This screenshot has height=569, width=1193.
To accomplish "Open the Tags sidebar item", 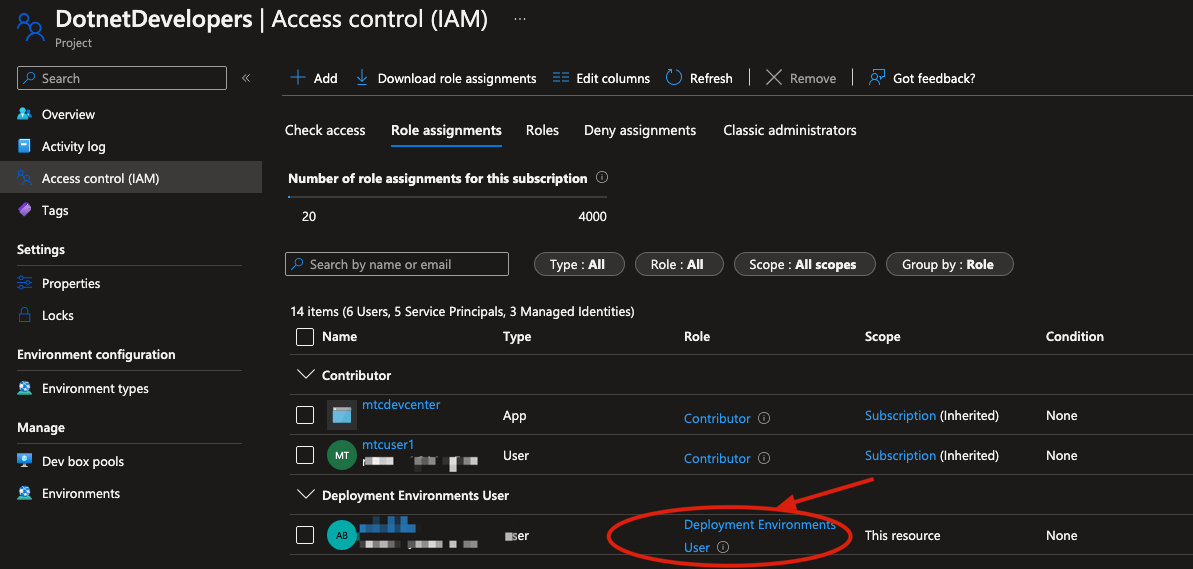I will [55, 210].
